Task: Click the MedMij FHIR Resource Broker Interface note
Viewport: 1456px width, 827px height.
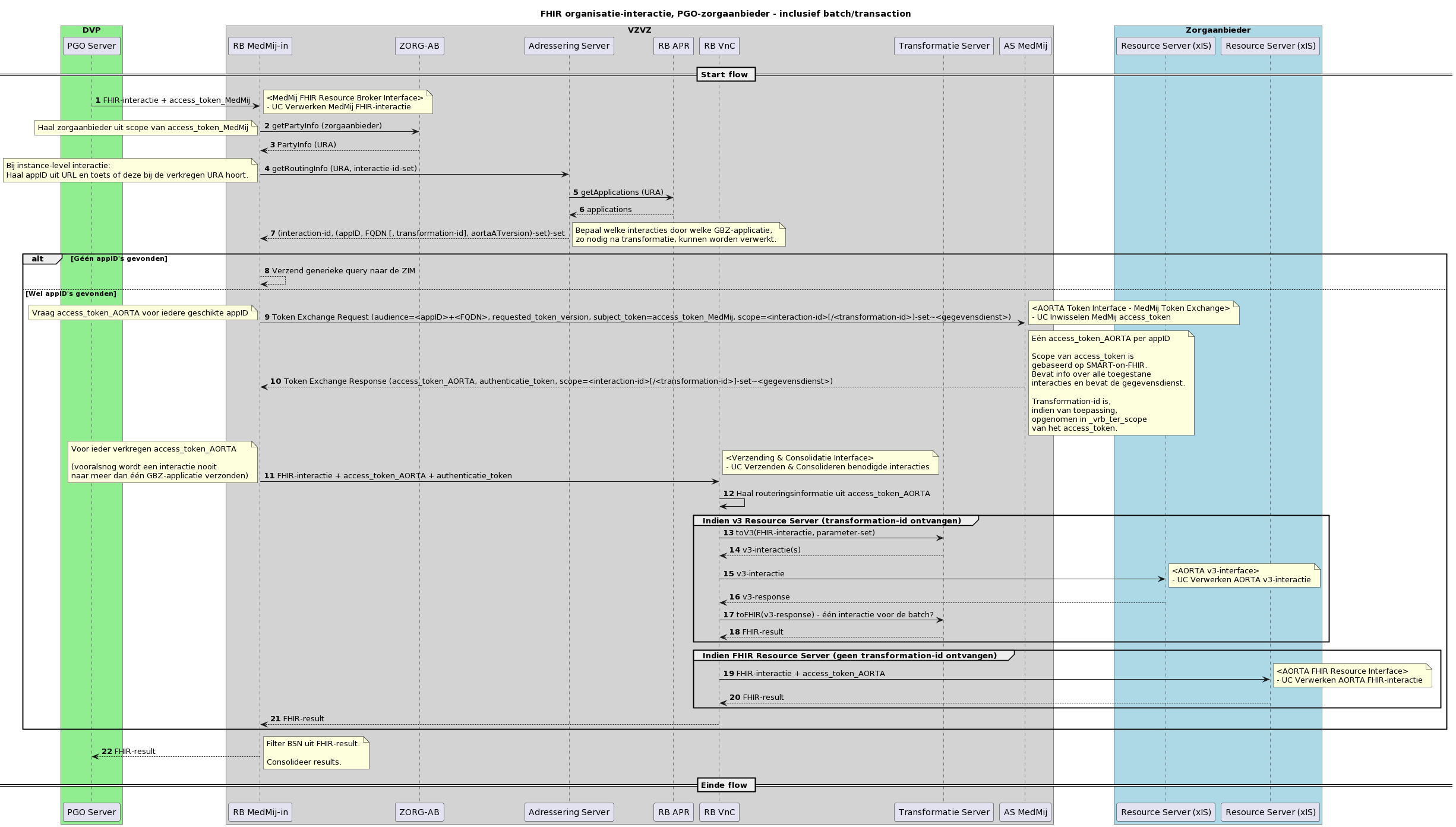Action: tap(347, 102)
